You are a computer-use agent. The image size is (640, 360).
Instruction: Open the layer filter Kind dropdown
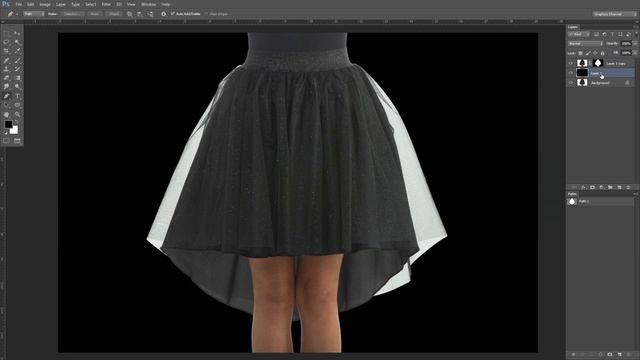point(579,34)
